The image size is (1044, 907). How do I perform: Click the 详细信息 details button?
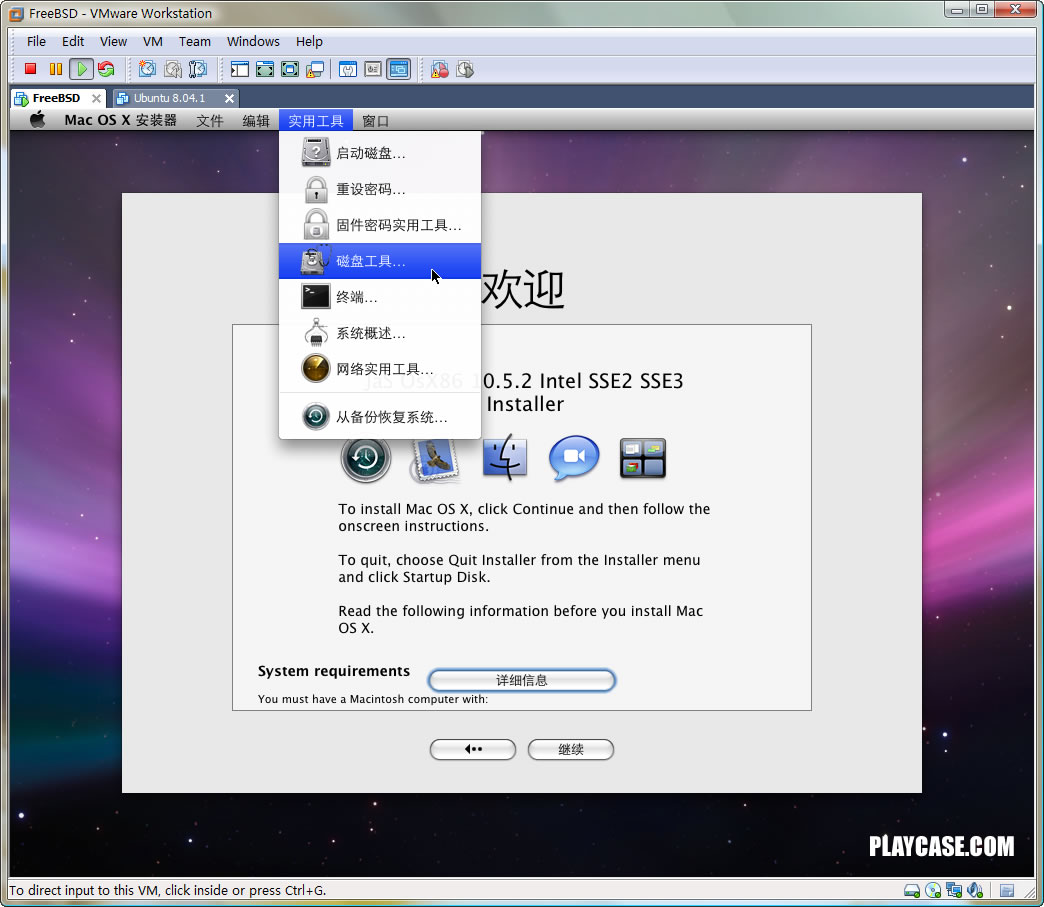pyautogui.click(x=521, y=680)
